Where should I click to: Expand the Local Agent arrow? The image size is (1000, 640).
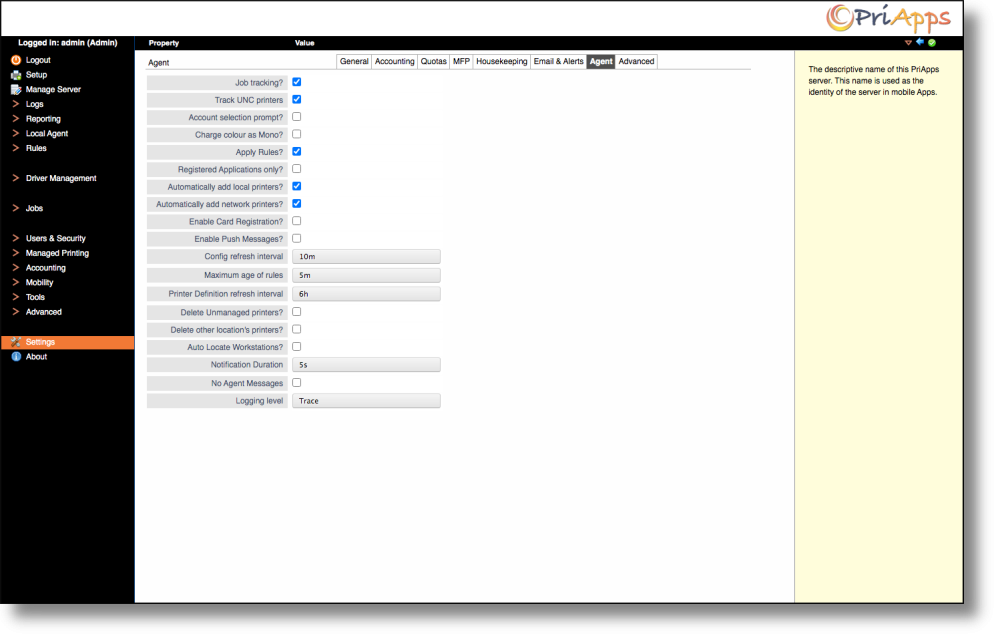tap(15, 133)
